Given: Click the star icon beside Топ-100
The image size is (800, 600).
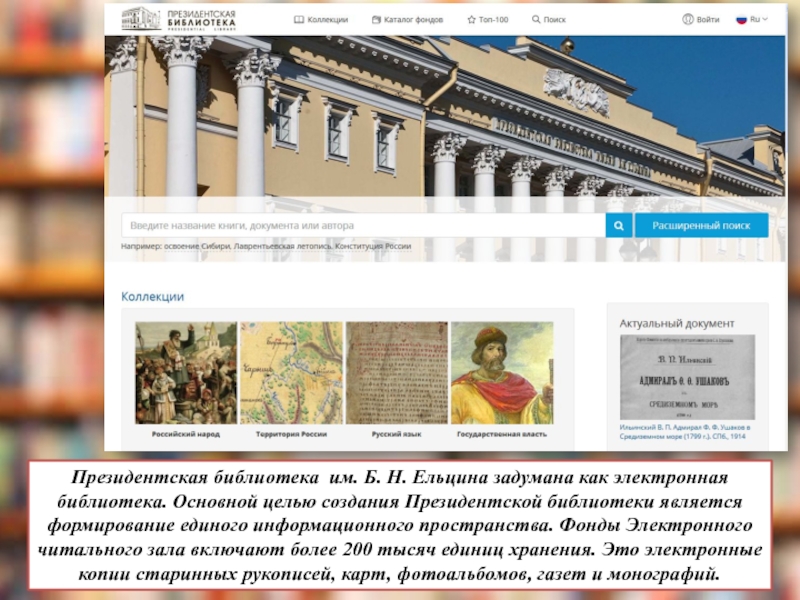Looking at the screenshot, I should [x=471, y=20].
